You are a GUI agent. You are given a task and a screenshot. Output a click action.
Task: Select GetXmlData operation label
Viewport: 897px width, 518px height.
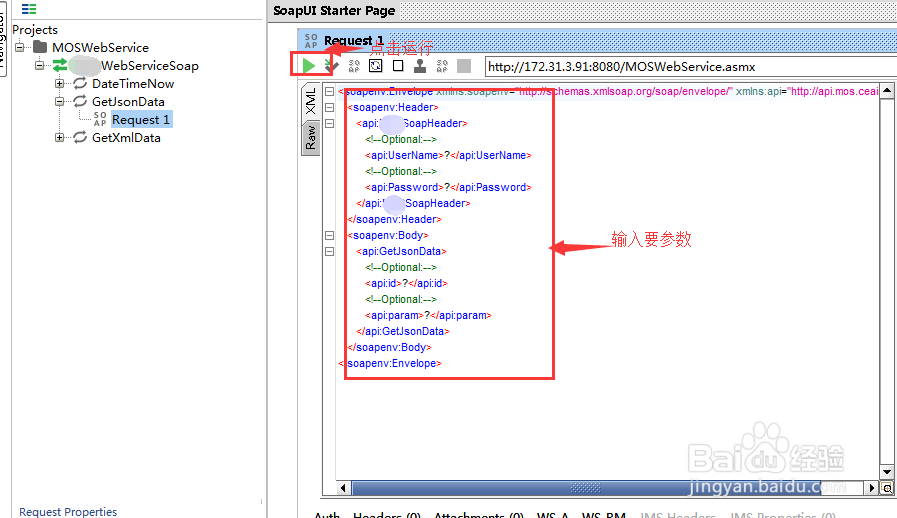pyautogui.click(x=126, y=138)
